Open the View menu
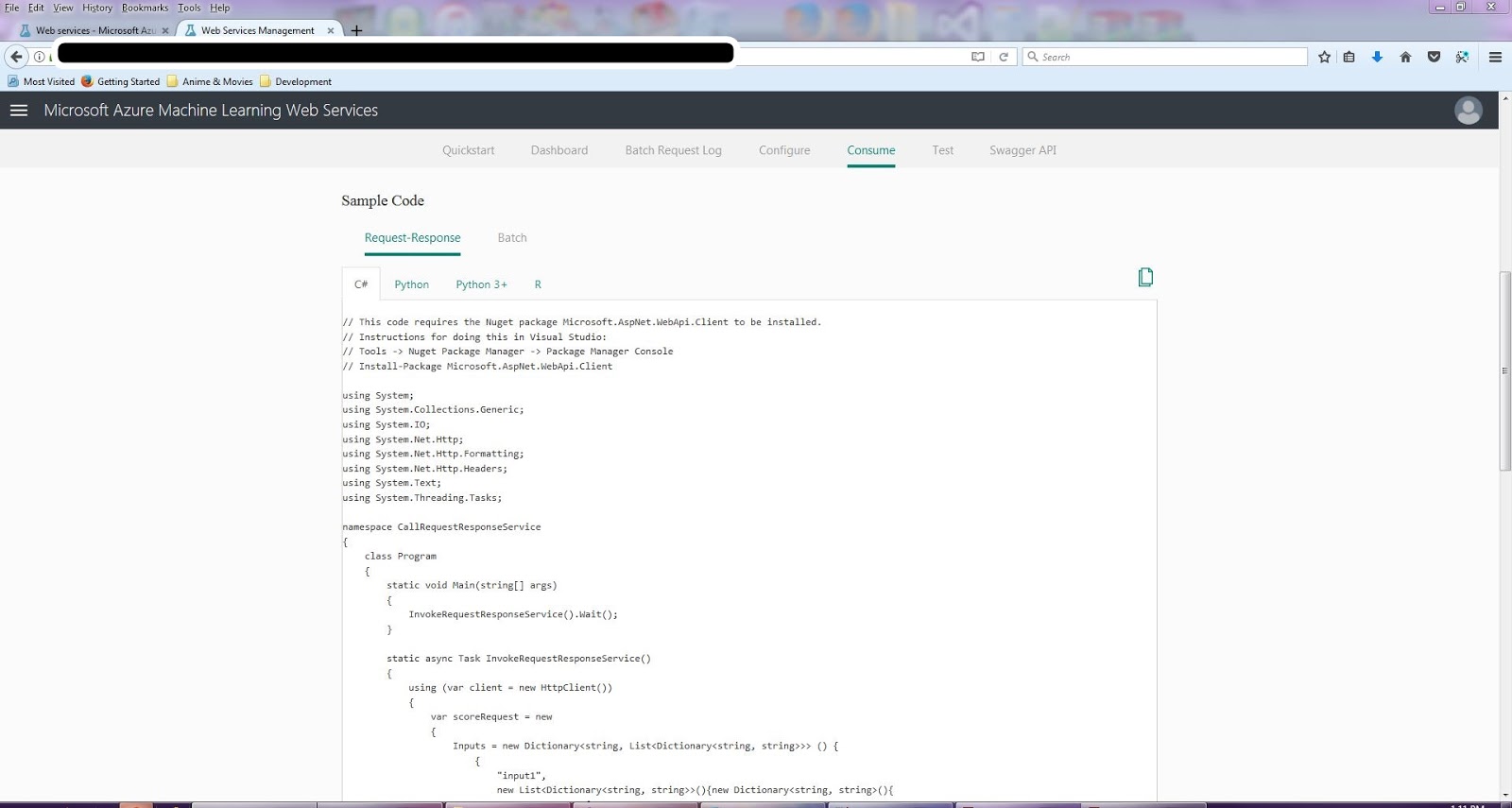 pos(63,8)
